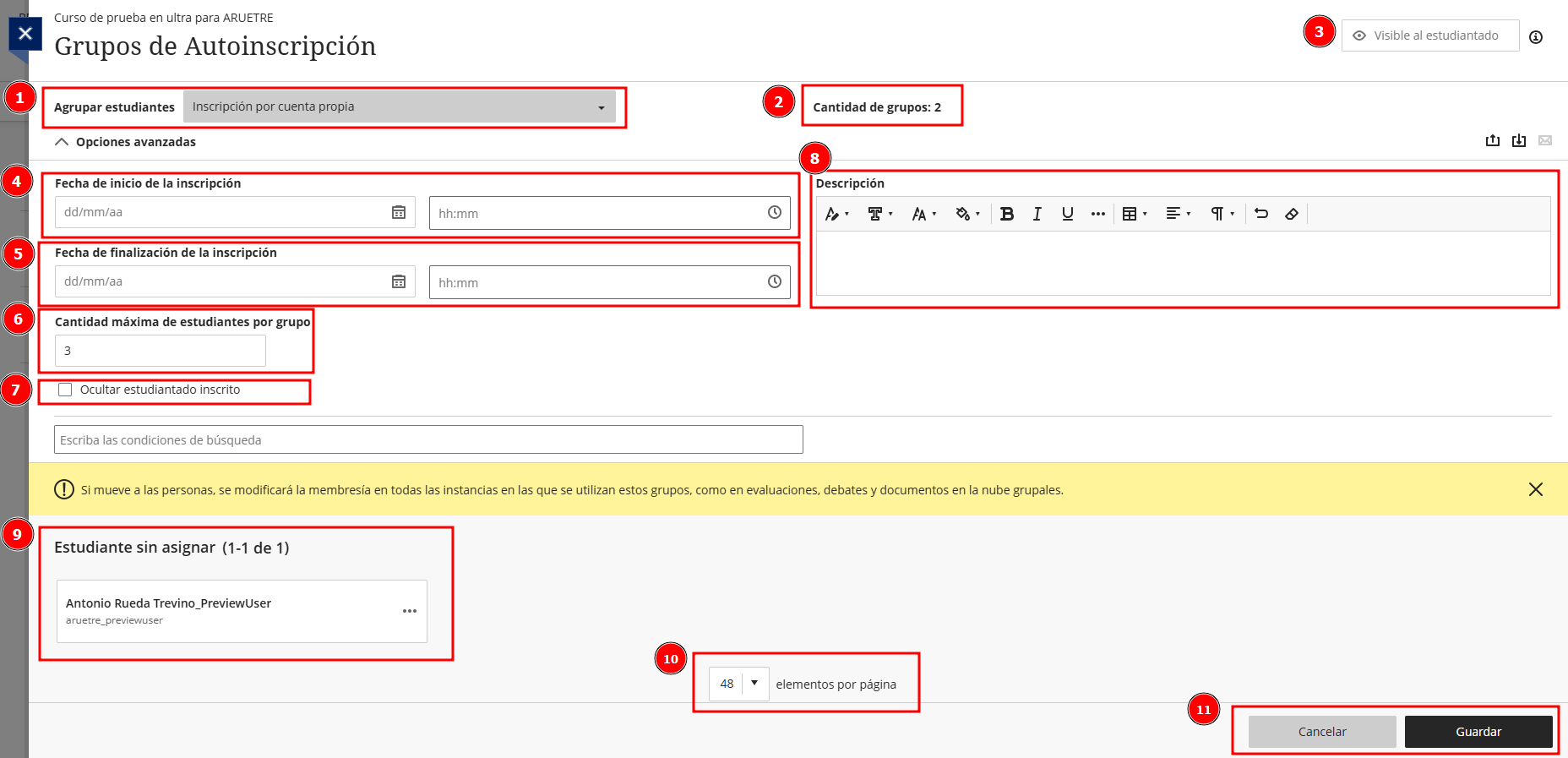Toggle Visible al estudiantado visibility

click(1429, 35)
